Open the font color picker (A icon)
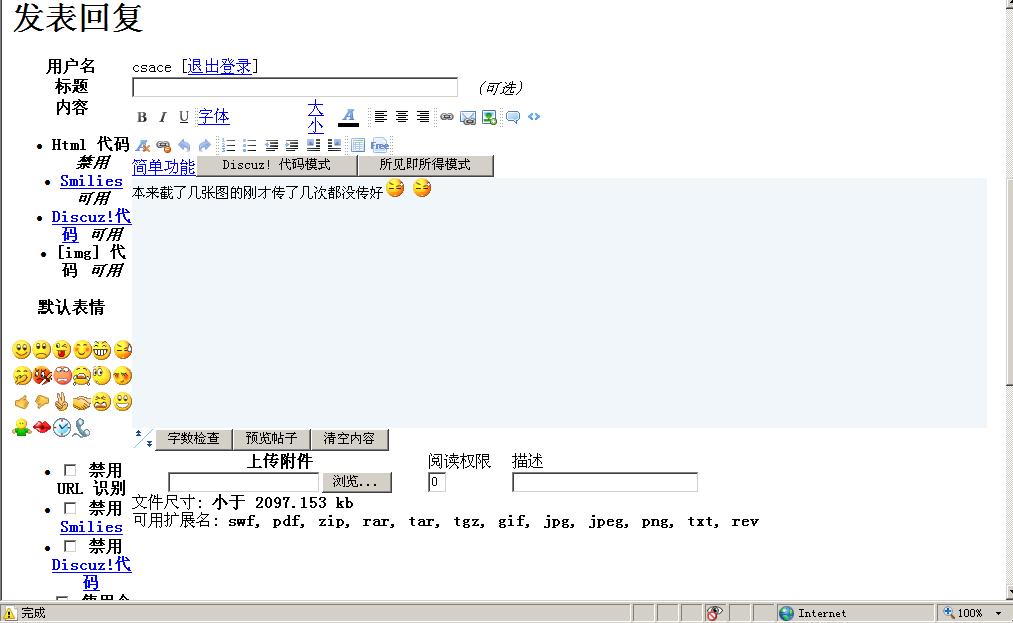1013x623 pixels. [x=348, y=117]
